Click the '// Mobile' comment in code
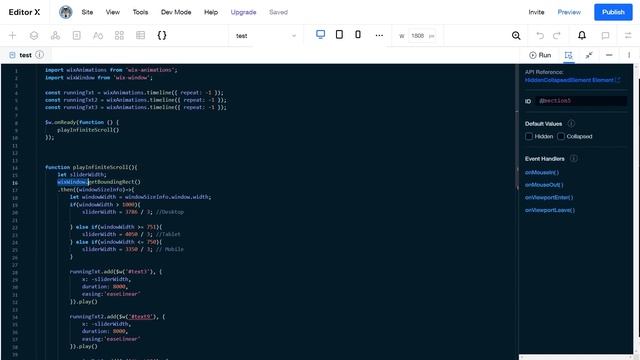 pos(170,249)
